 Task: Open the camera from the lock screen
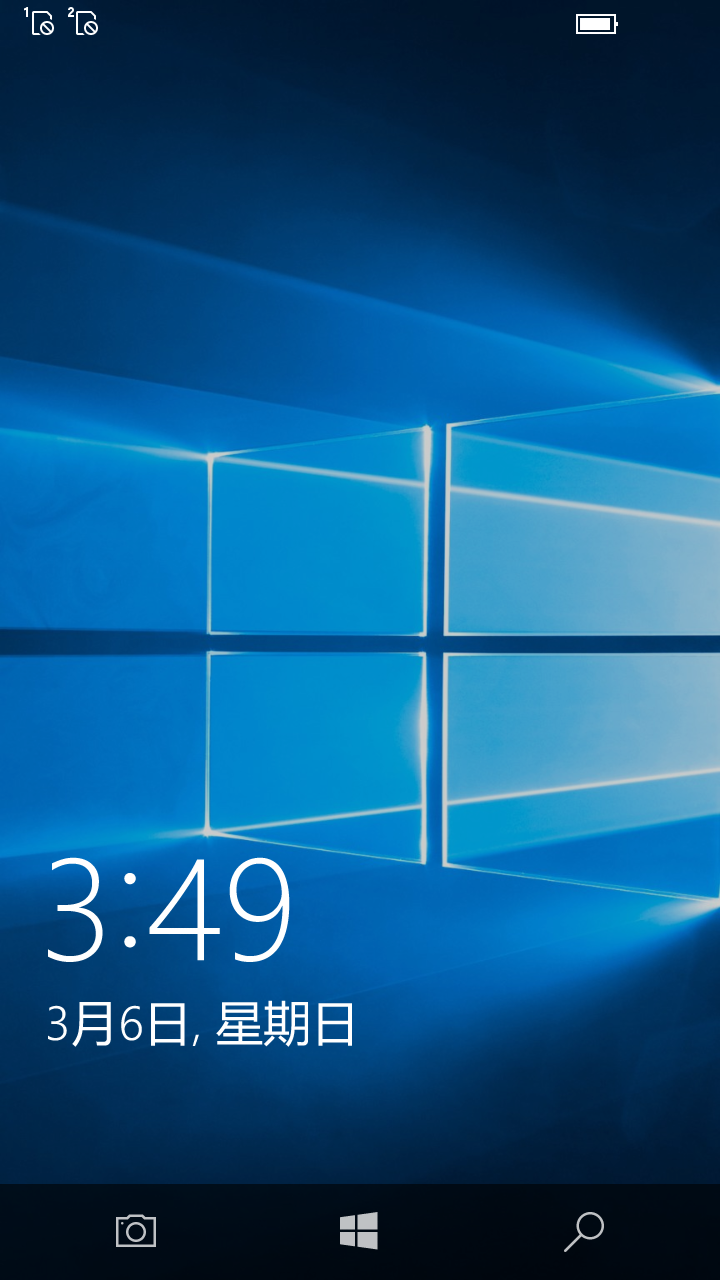[x=136, y=1231]
